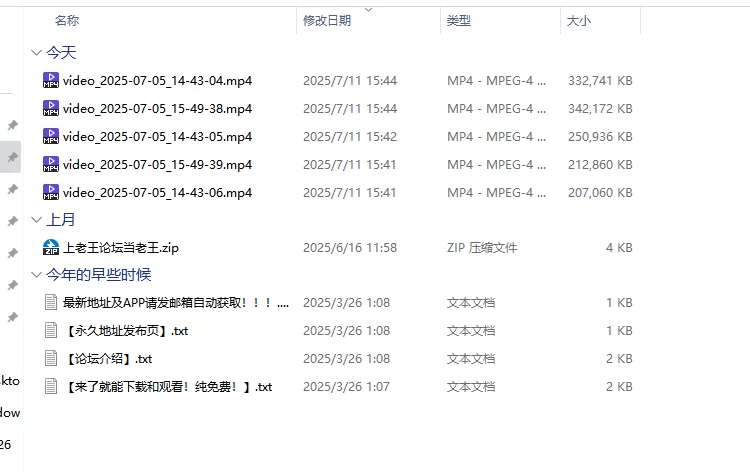Click the size value 342,172 KB
The image size is (750, 472).
tap(600, 109)
